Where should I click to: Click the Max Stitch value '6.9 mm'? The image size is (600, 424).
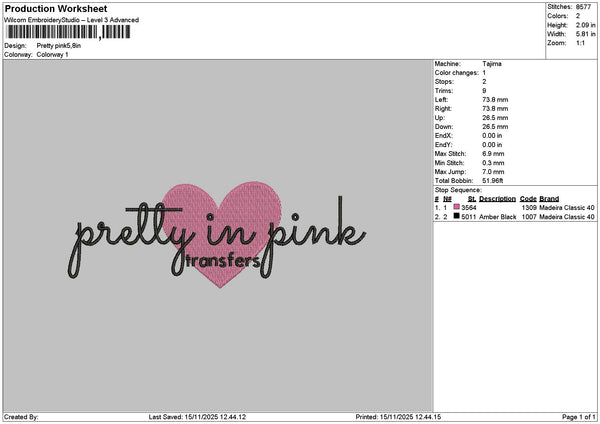coord(493,154)
